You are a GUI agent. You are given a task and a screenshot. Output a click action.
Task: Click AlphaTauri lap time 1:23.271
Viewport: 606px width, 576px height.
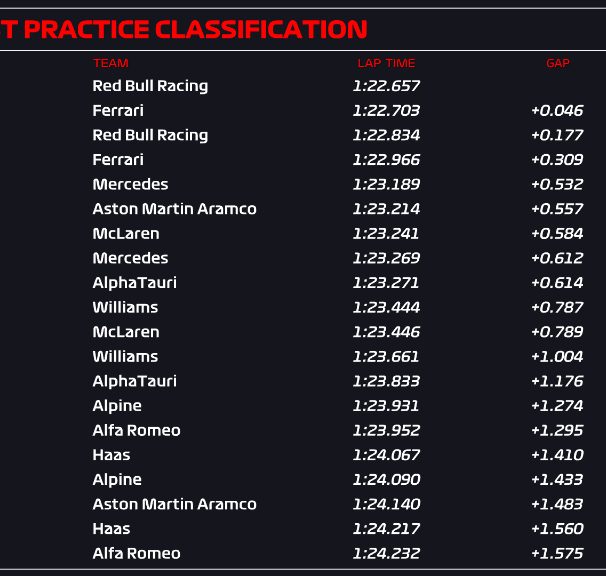pyautogui.click(x=386, y=283)
